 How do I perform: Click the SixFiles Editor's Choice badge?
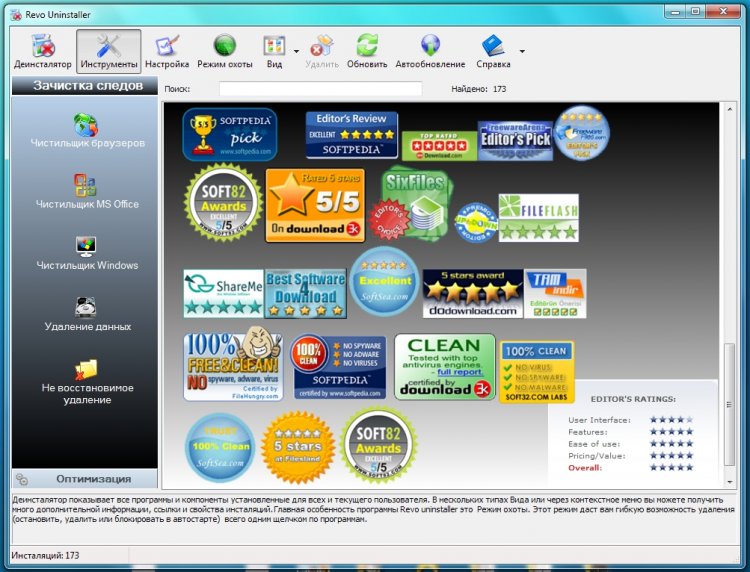tap(410, 203)
